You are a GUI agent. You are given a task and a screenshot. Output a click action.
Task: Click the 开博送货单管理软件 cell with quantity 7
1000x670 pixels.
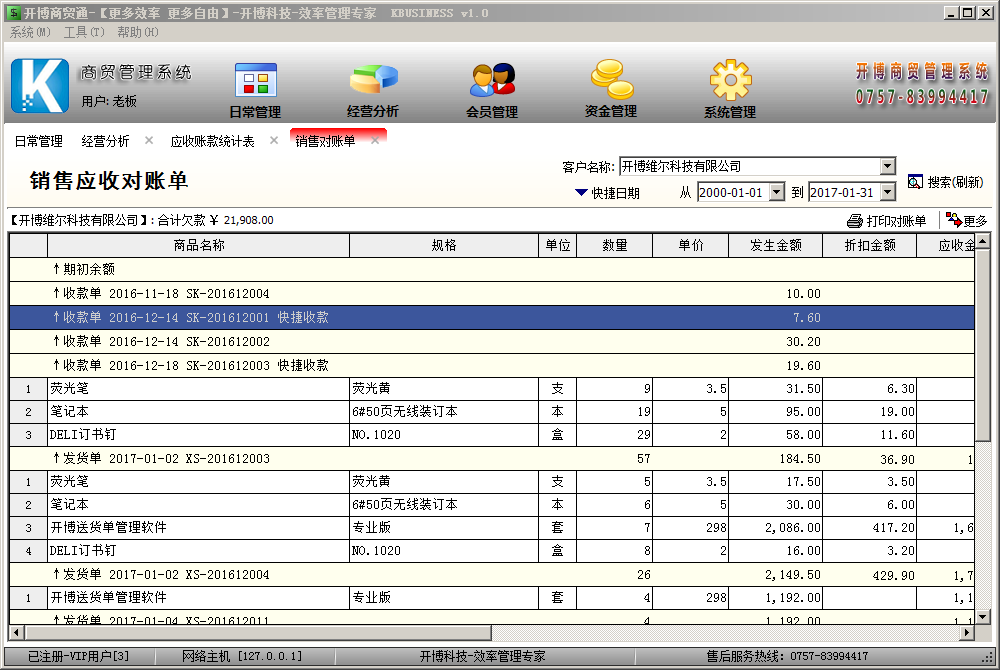(x=198, y=528)
